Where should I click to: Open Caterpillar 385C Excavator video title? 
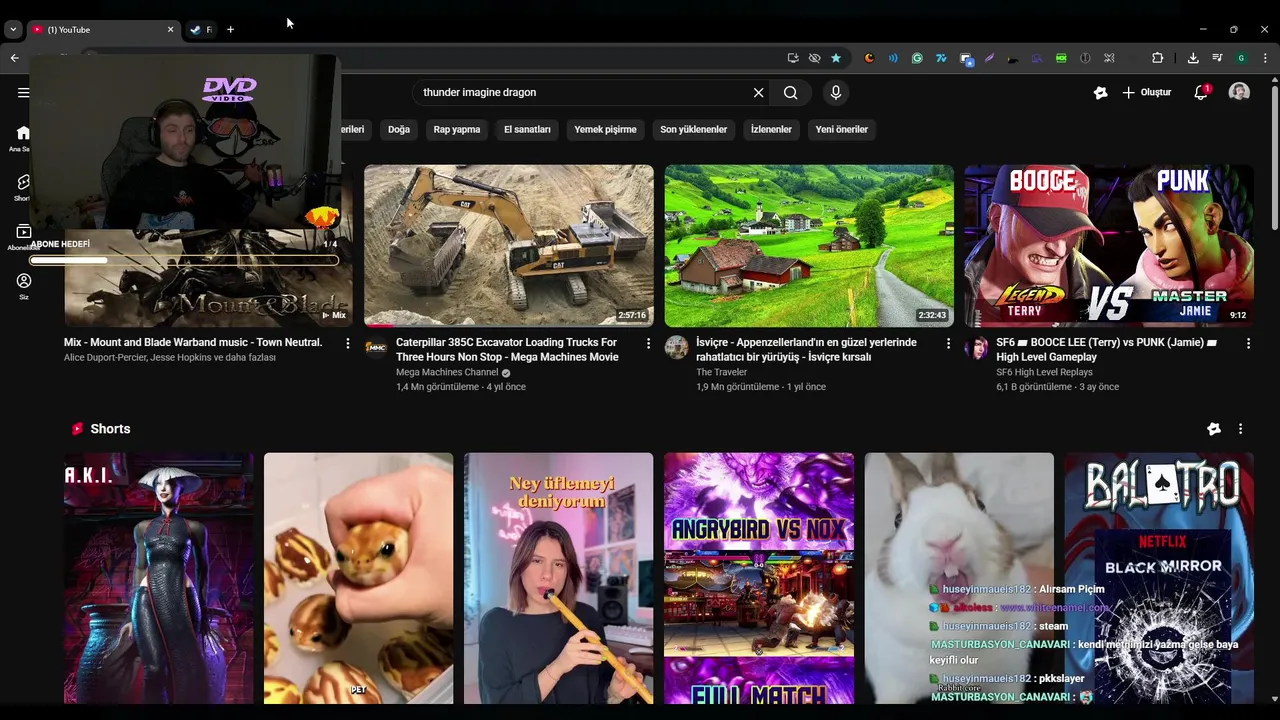point(507,349)
